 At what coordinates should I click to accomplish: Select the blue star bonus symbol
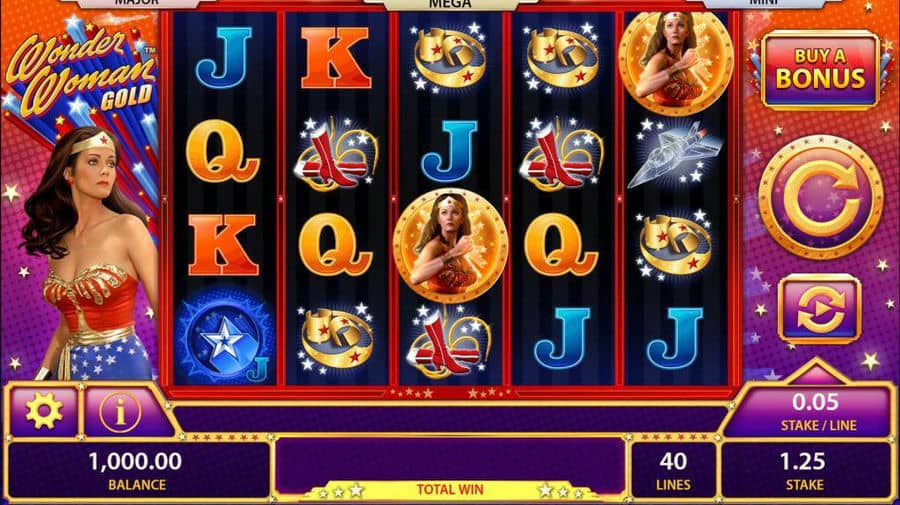[223, 337]
